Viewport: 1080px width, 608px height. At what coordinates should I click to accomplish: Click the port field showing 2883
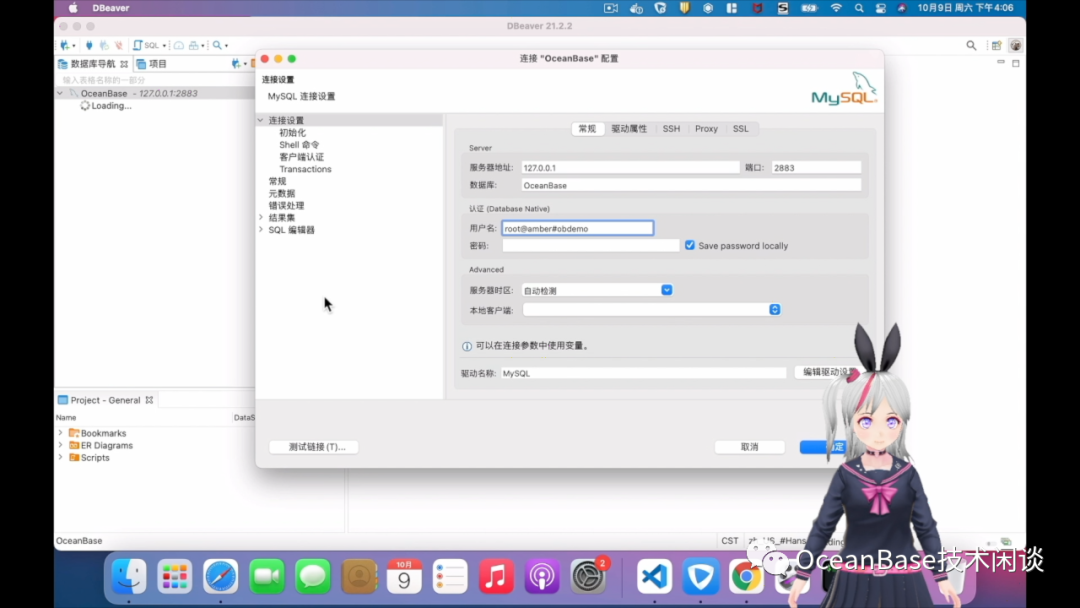pyautogui.click(x=816, y=167)
